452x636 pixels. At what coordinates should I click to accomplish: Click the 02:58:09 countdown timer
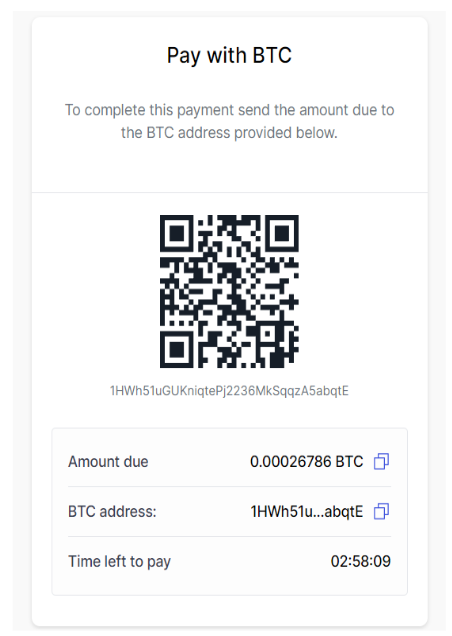click(361, 561)
